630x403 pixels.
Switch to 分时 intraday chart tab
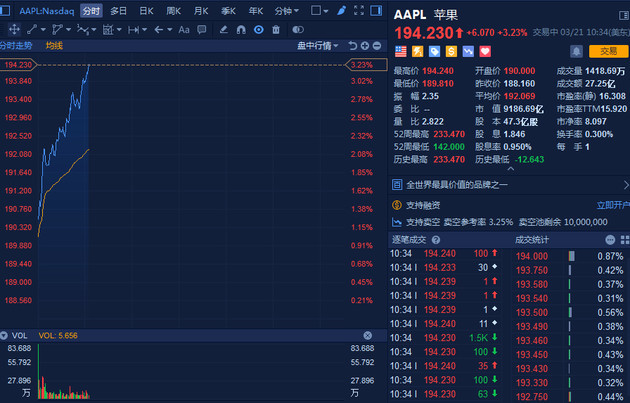click(91, 11)
